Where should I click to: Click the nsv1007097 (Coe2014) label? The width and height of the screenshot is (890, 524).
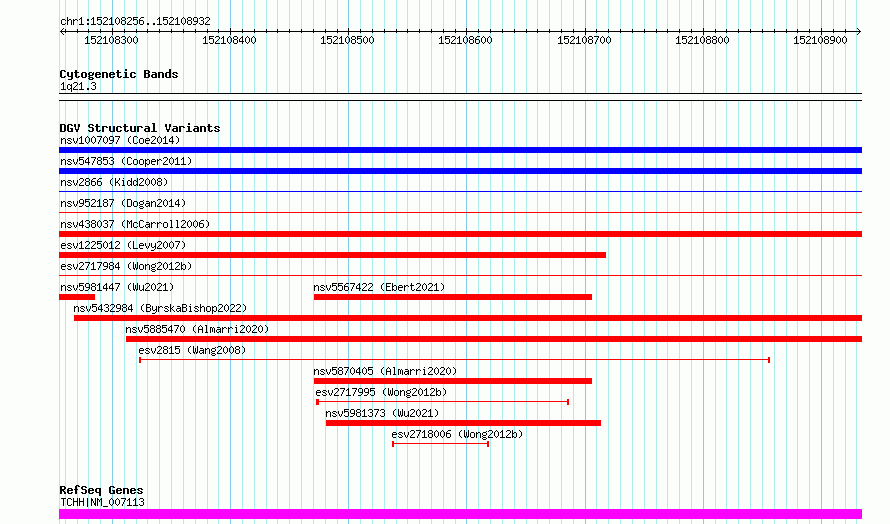120,140
